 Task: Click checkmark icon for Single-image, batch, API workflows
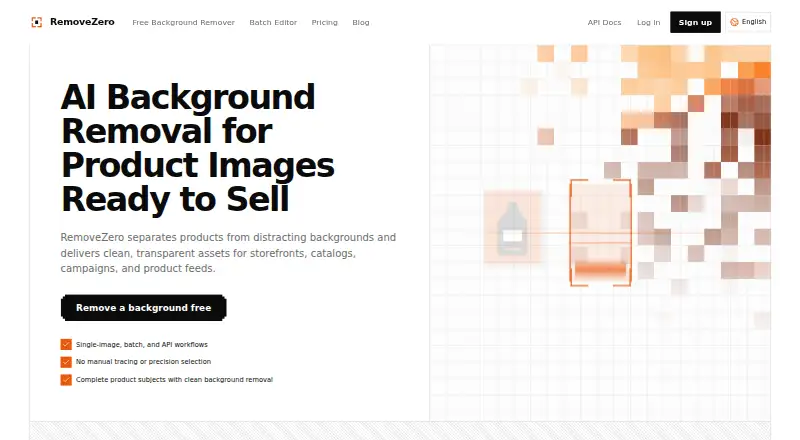66,345
